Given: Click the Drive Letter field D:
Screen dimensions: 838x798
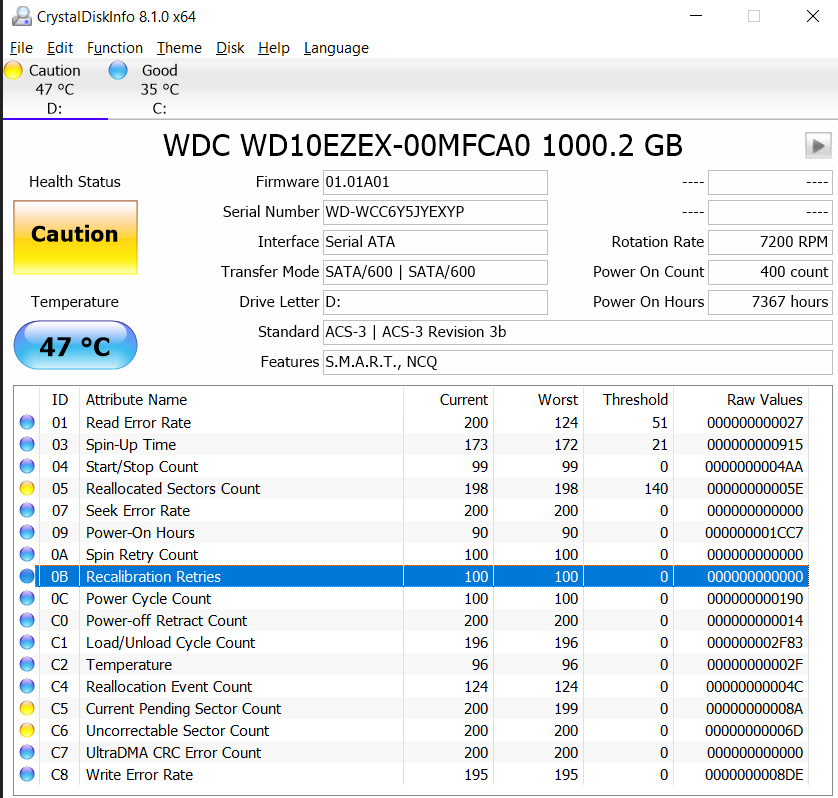Looking at the screenshot, I should point(435,302).
